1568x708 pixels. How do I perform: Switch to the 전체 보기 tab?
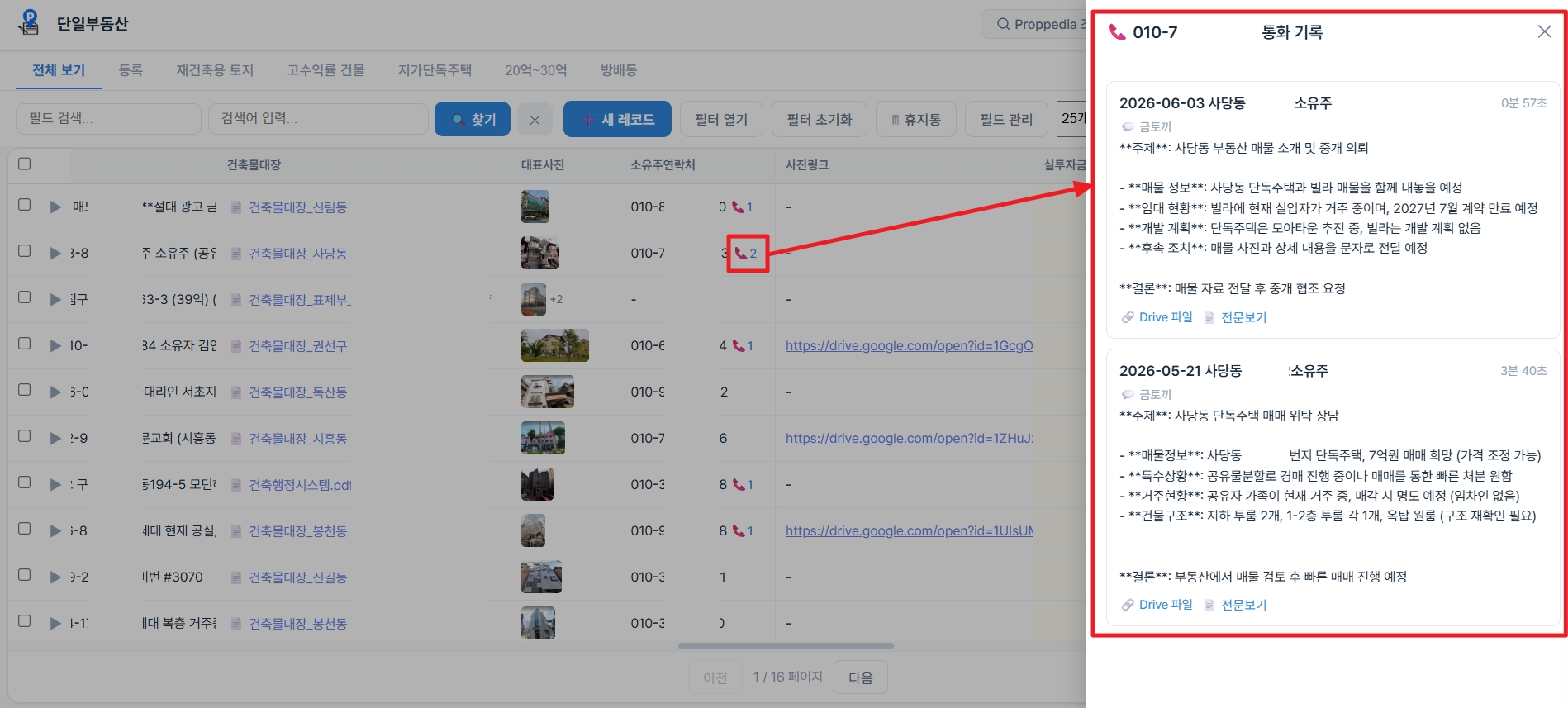click(x=59, y=70)
